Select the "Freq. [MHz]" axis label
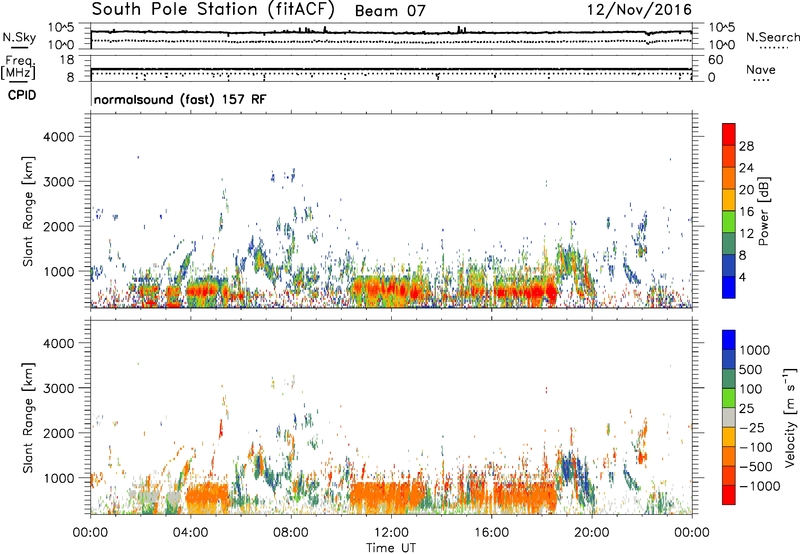 click(x=18, y=68)
